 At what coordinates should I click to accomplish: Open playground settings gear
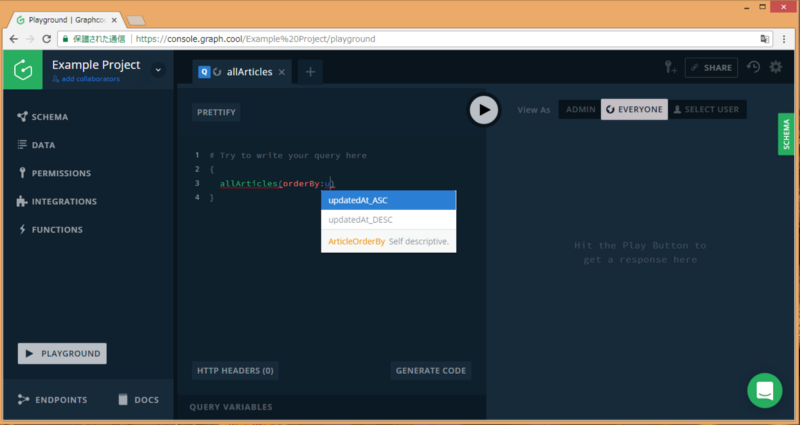point(776,67)
